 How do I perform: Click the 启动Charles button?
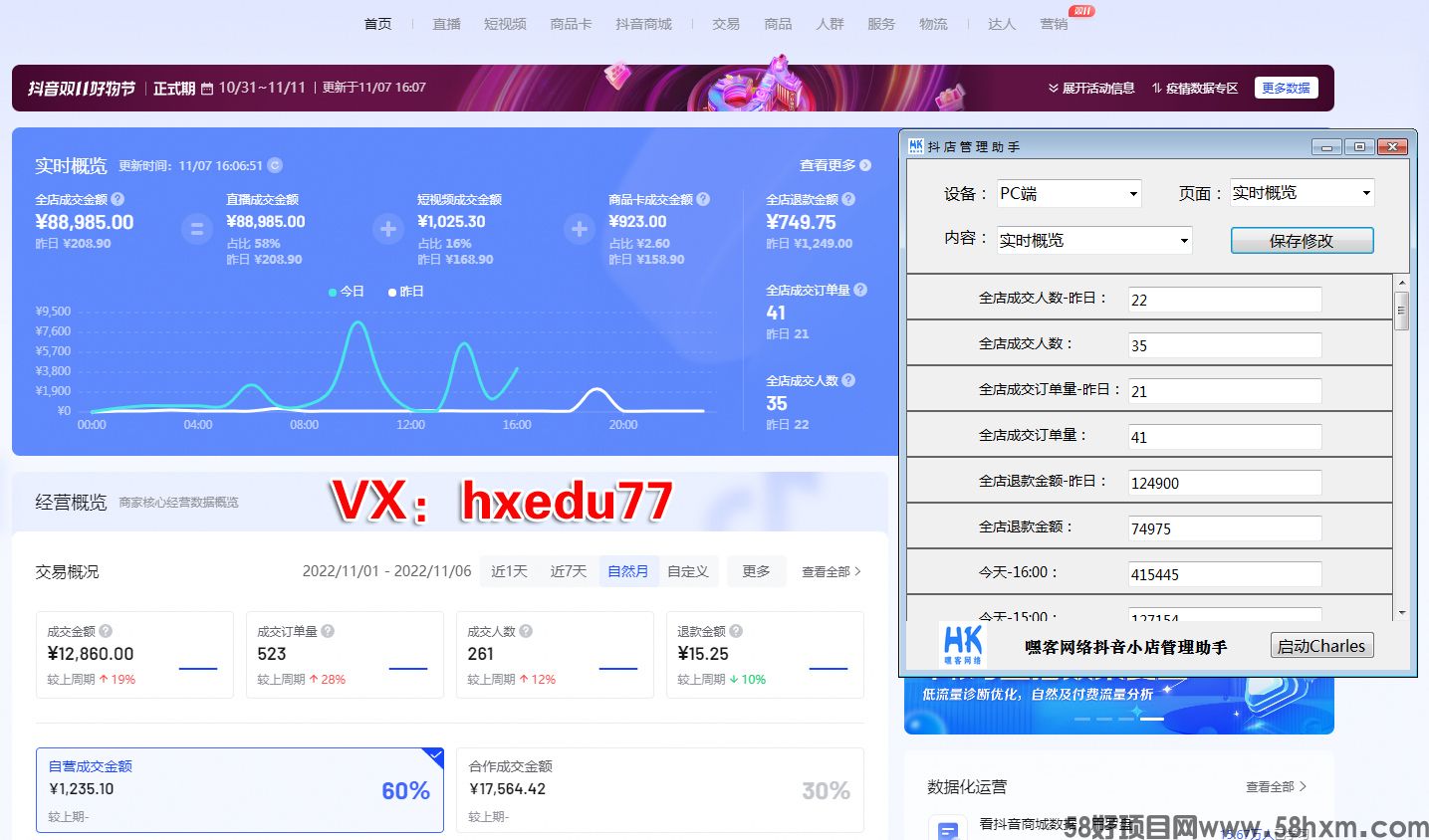coord(1321,646)
